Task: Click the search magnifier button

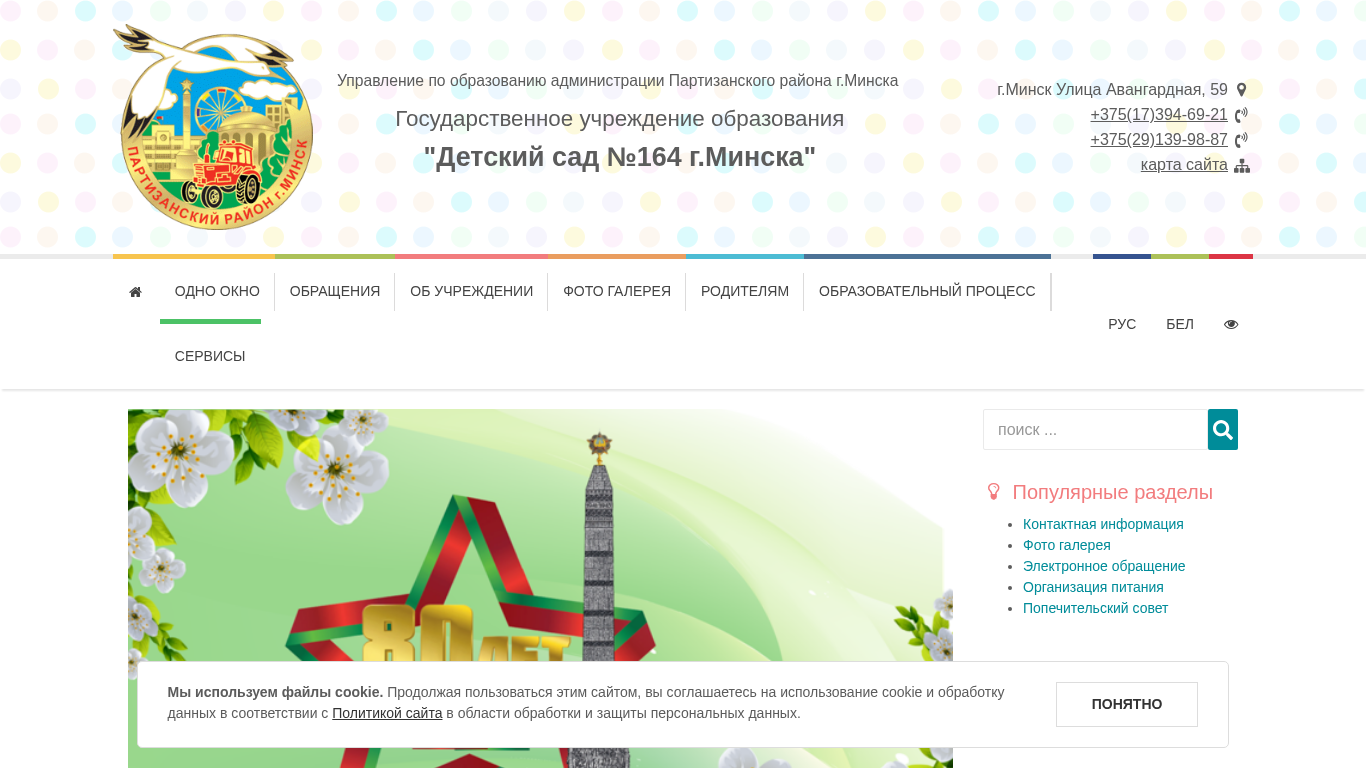Action: click(x=1222, y=430)
